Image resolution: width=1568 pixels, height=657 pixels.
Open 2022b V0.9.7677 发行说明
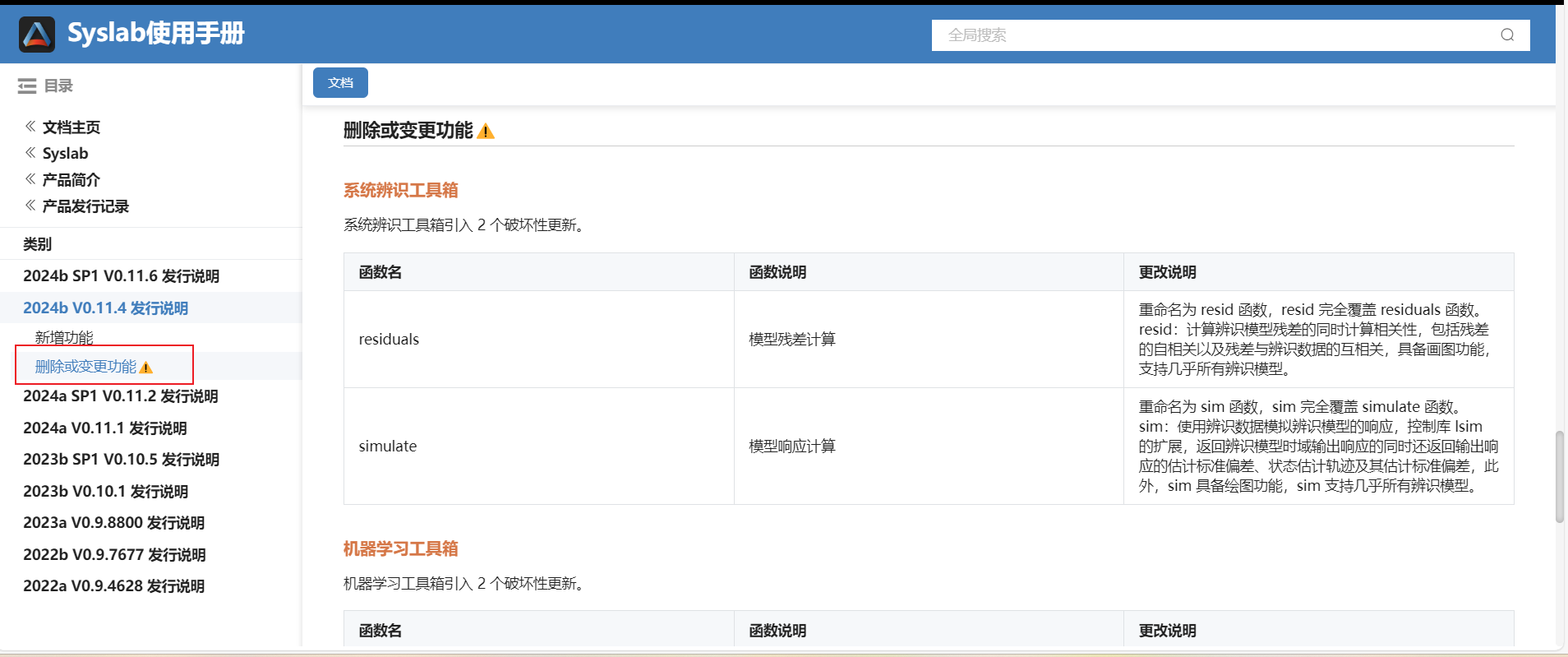(x=114, y=554)
